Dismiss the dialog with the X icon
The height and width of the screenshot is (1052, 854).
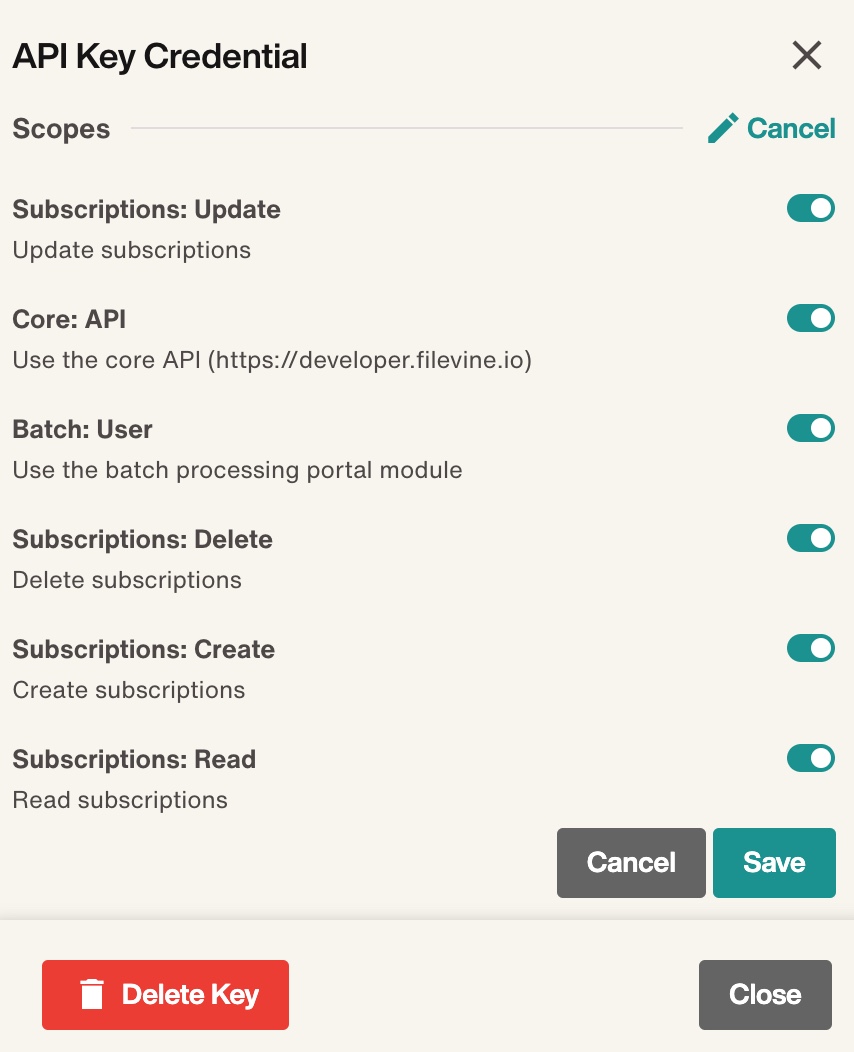coord(806,55)
